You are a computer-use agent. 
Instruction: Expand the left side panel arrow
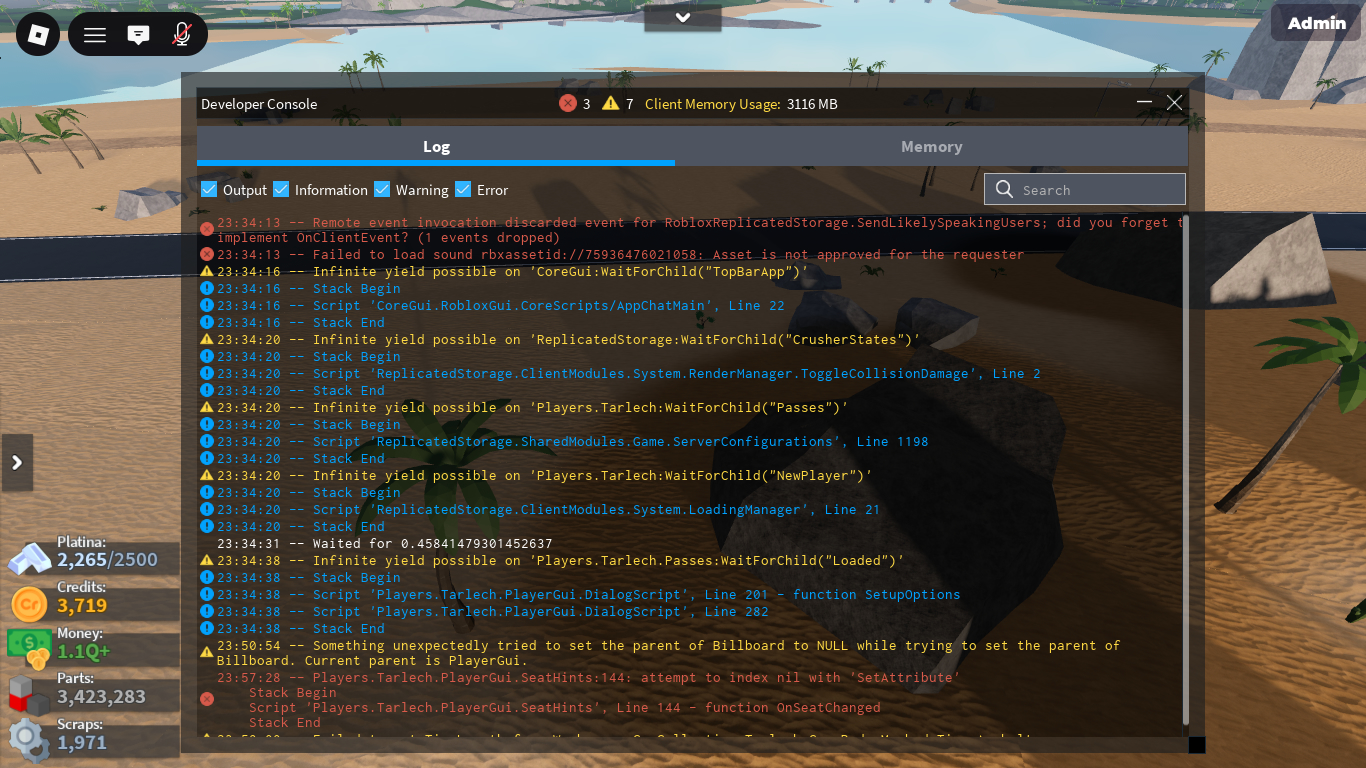coord(17,462)
